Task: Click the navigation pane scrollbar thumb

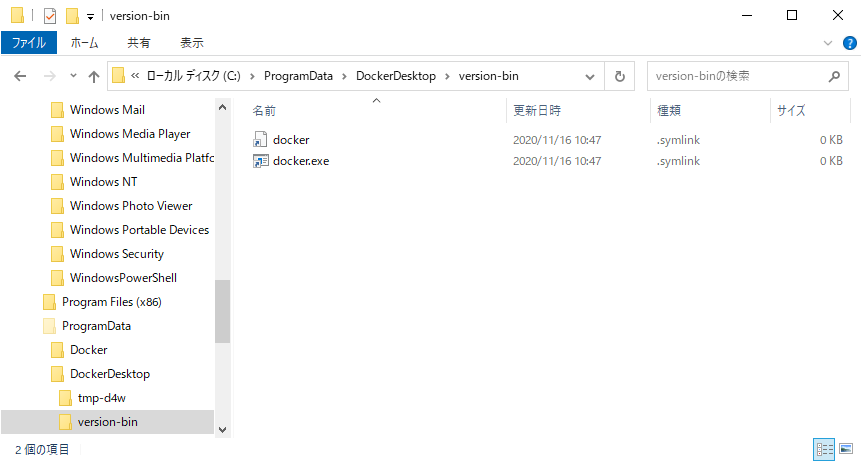Action: pyautogui.click(x=223, y=311)
